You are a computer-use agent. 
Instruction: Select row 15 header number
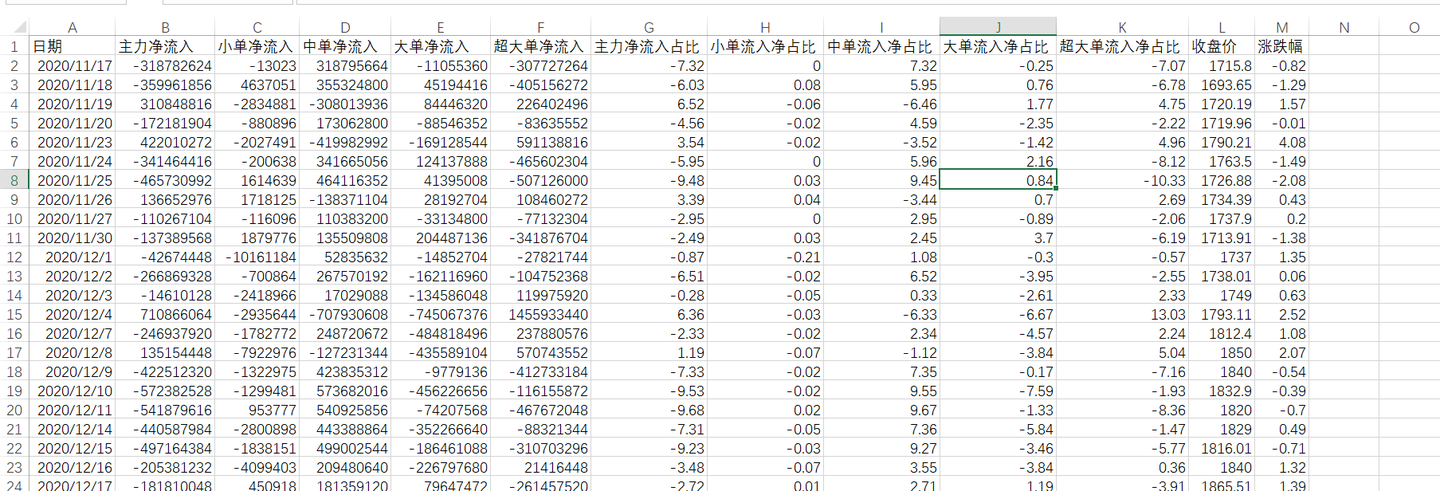[x=14, y=314]
